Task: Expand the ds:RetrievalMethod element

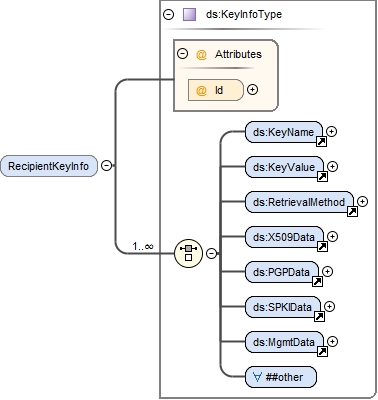Action: pos(362,201)
